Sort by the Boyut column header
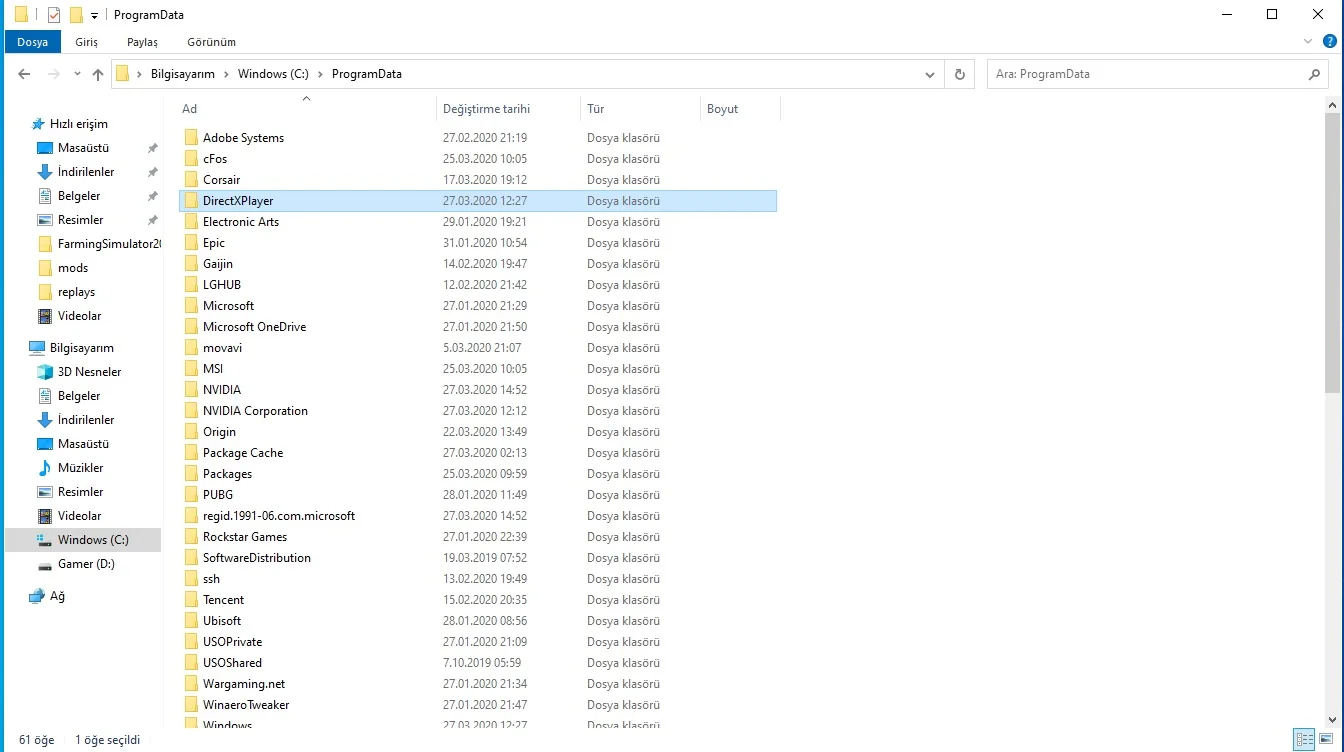This screenshot has width=1344, height=752. [740, 109]
